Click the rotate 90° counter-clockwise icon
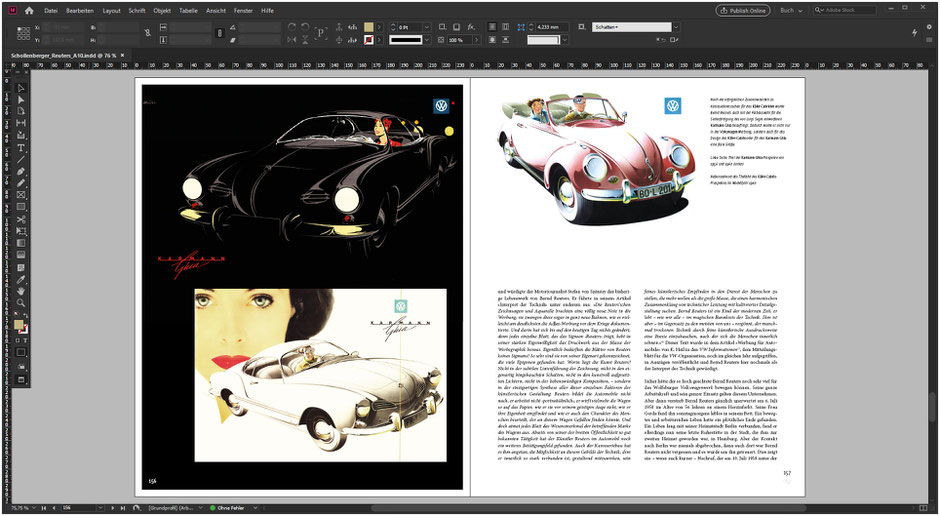 click(305, 28)
